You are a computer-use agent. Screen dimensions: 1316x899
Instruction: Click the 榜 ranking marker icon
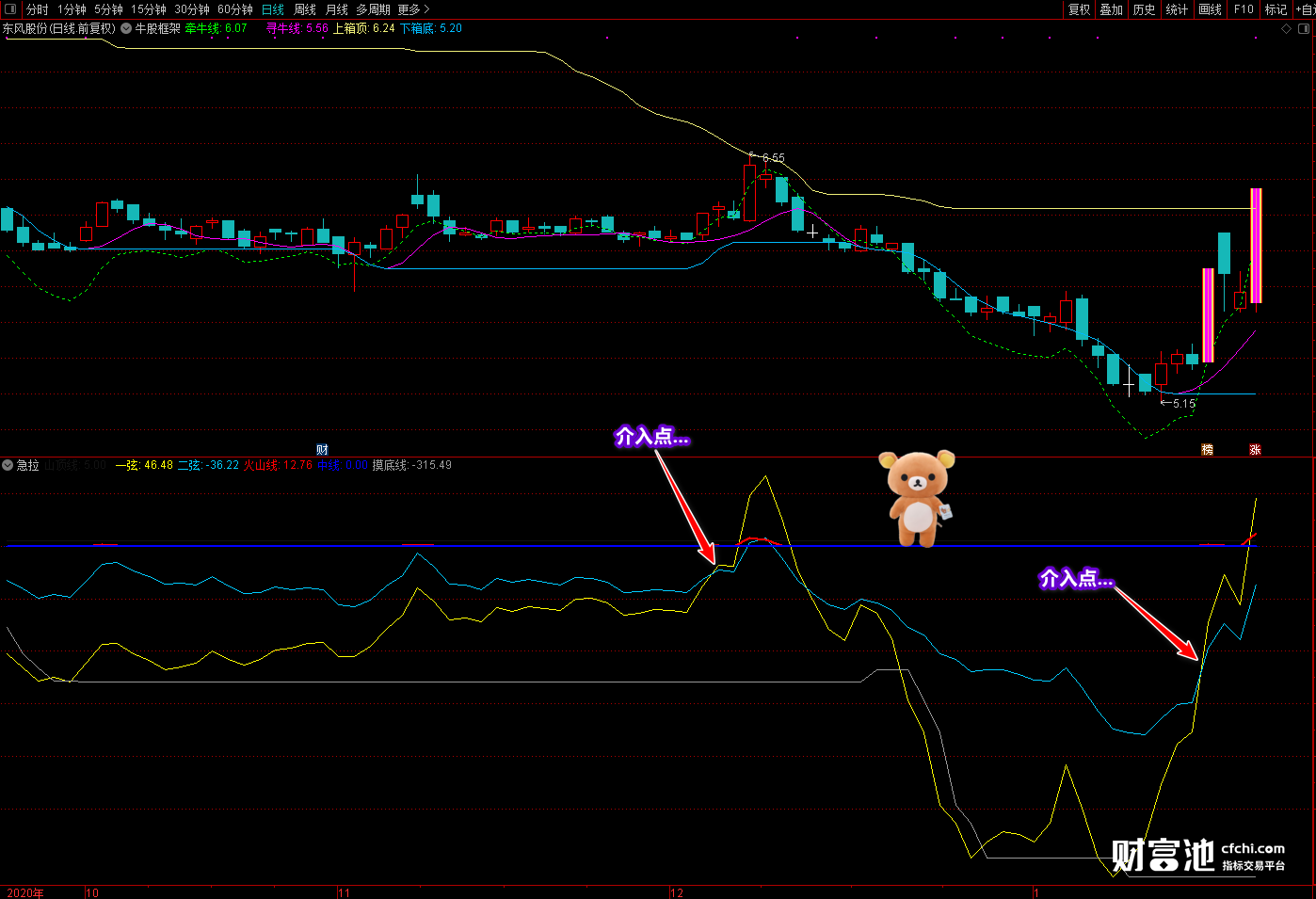(x=1207, y=450)
